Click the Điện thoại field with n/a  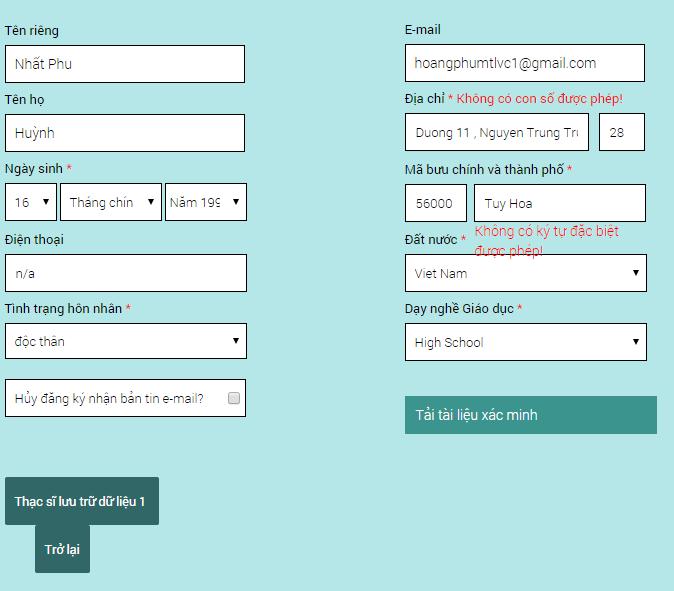coord(126,273)
